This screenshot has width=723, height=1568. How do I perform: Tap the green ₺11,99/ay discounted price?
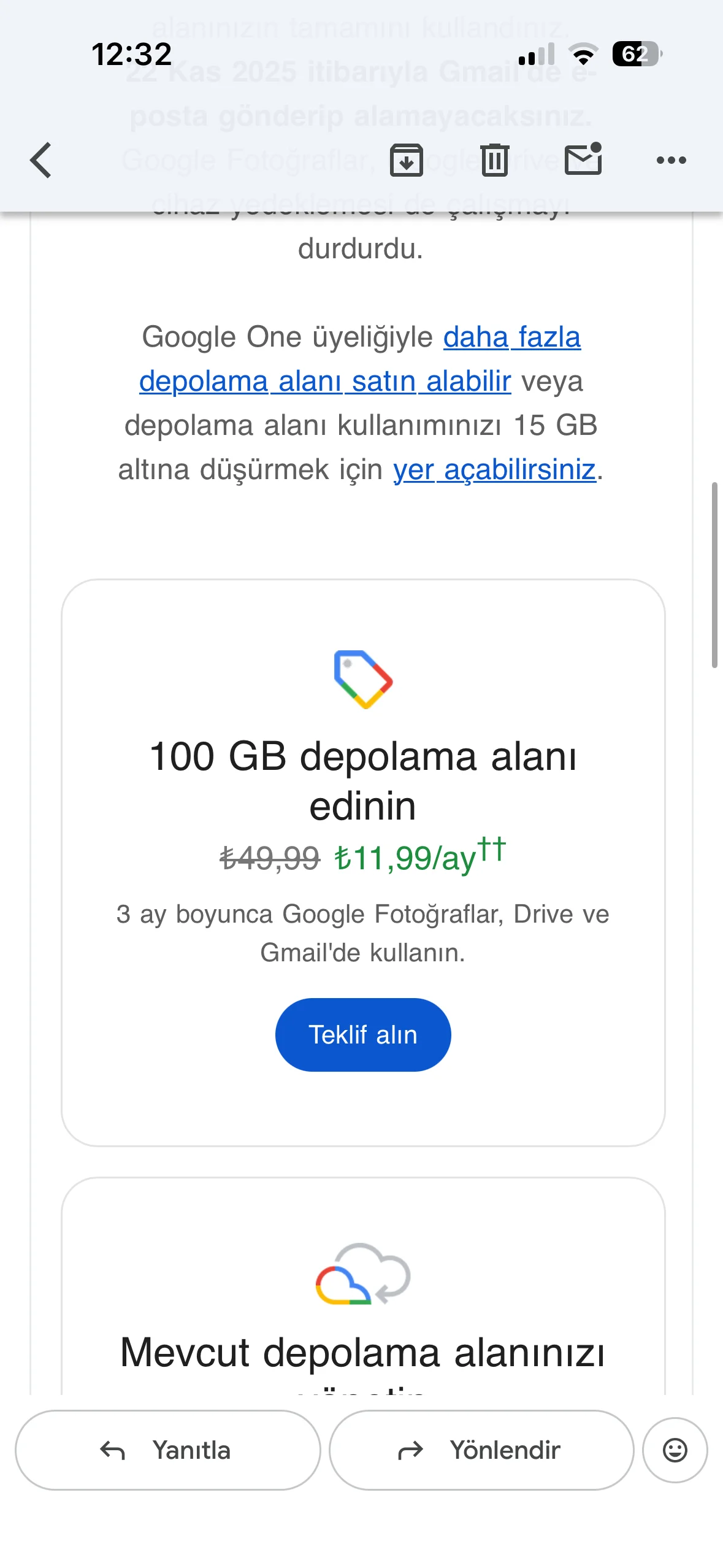406,858
